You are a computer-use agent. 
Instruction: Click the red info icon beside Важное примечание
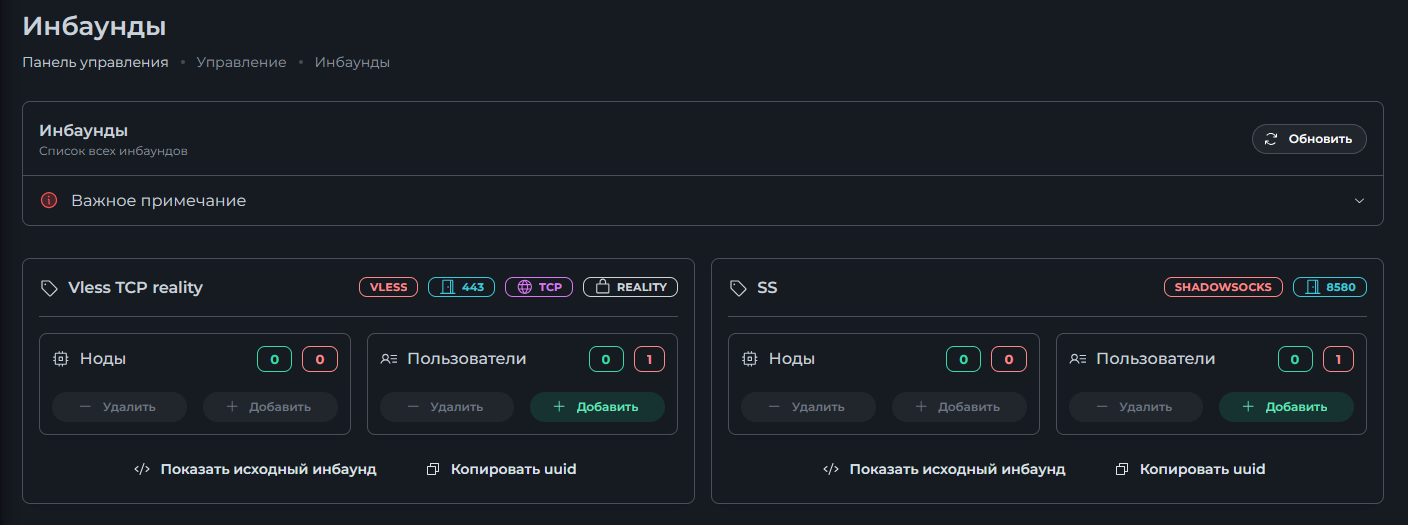click(x=49, y=200)
